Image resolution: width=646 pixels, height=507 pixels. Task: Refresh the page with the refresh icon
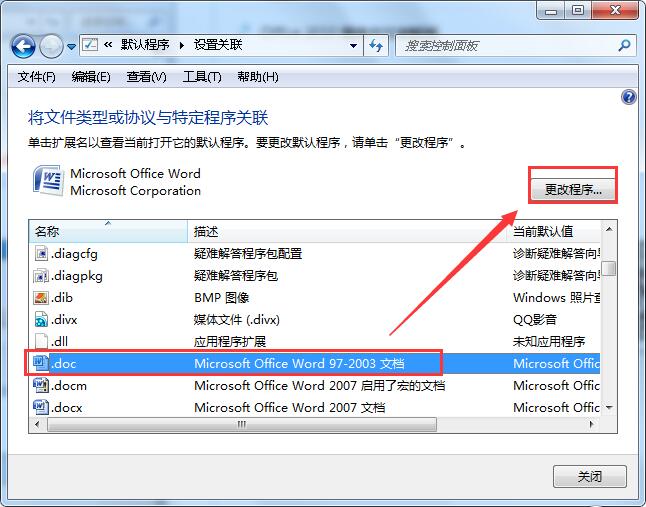376,45
